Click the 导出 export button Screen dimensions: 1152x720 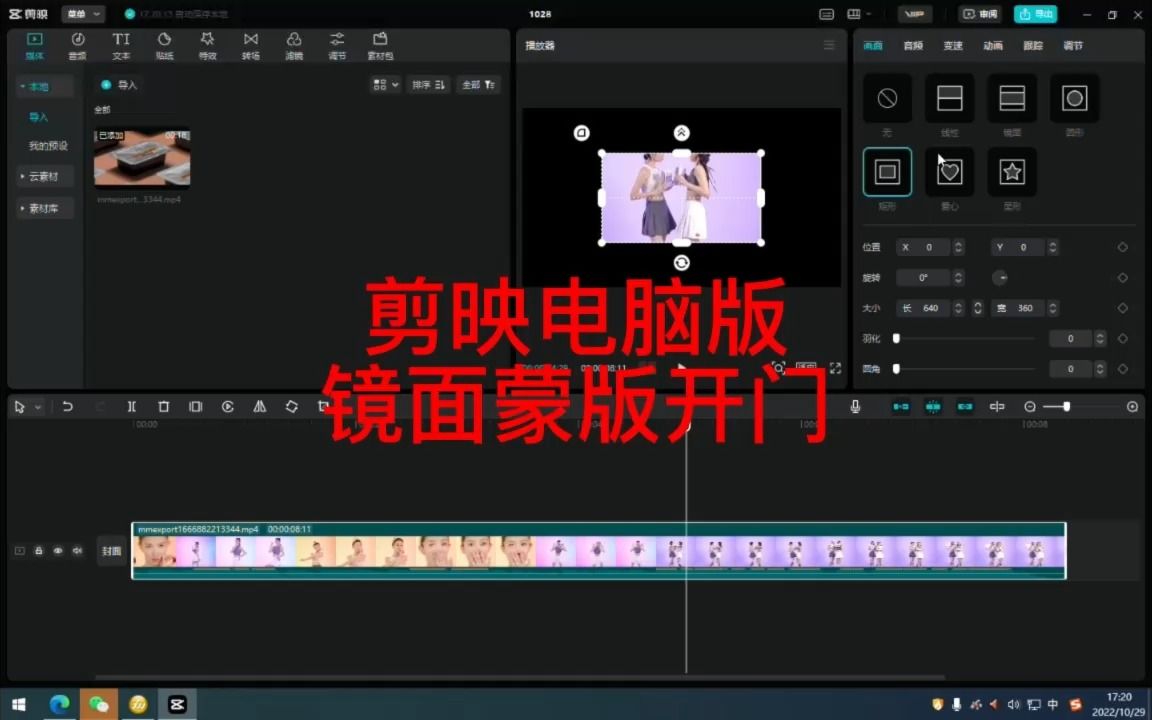point(1036,14)
